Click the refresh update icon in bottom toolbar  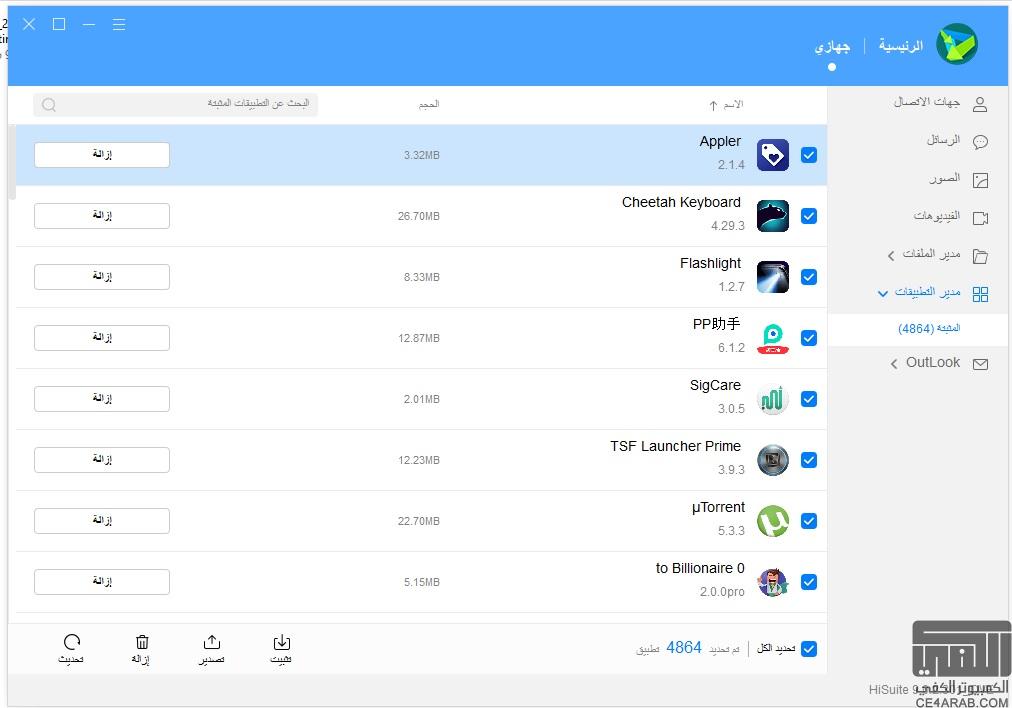(x=72, y=642)
